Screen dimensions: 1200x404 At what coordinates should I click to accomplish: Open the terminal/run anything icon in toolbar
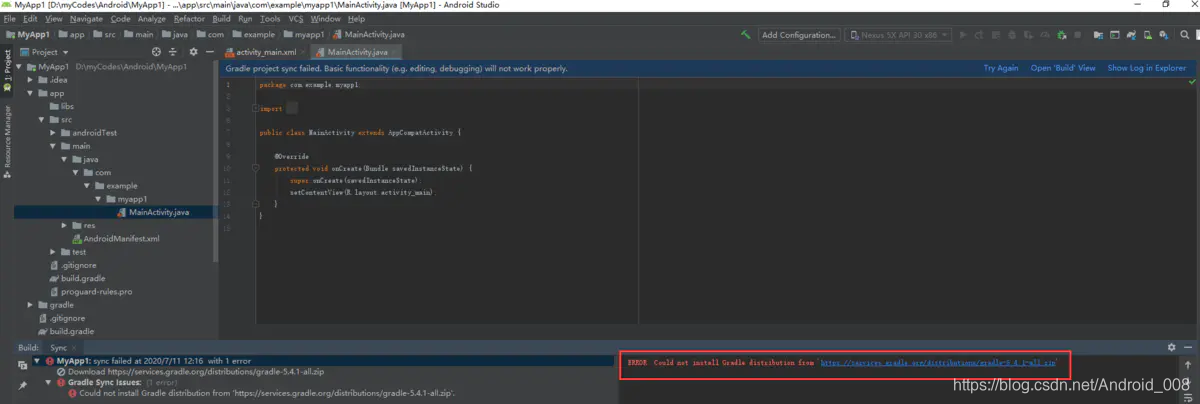coord(1114,35)
